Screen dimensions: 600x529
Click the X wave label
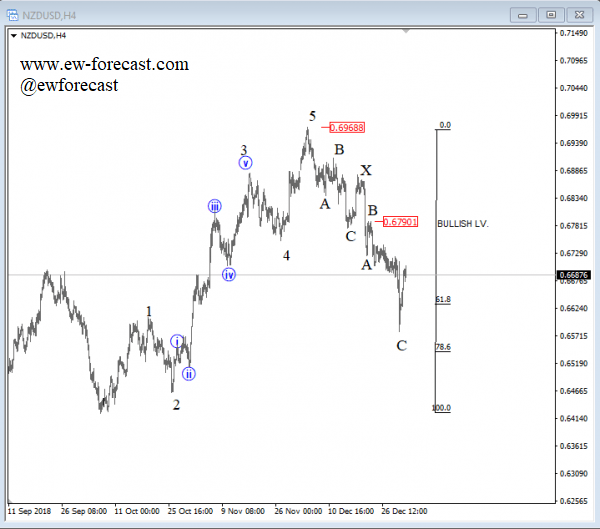click(x=366, y=170)
